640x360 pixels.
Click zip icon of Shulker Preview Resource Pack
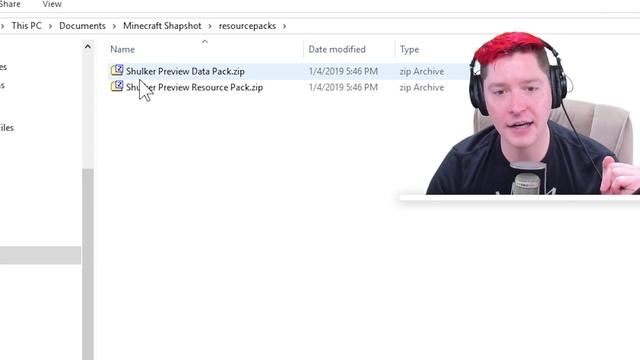[117, 87]
